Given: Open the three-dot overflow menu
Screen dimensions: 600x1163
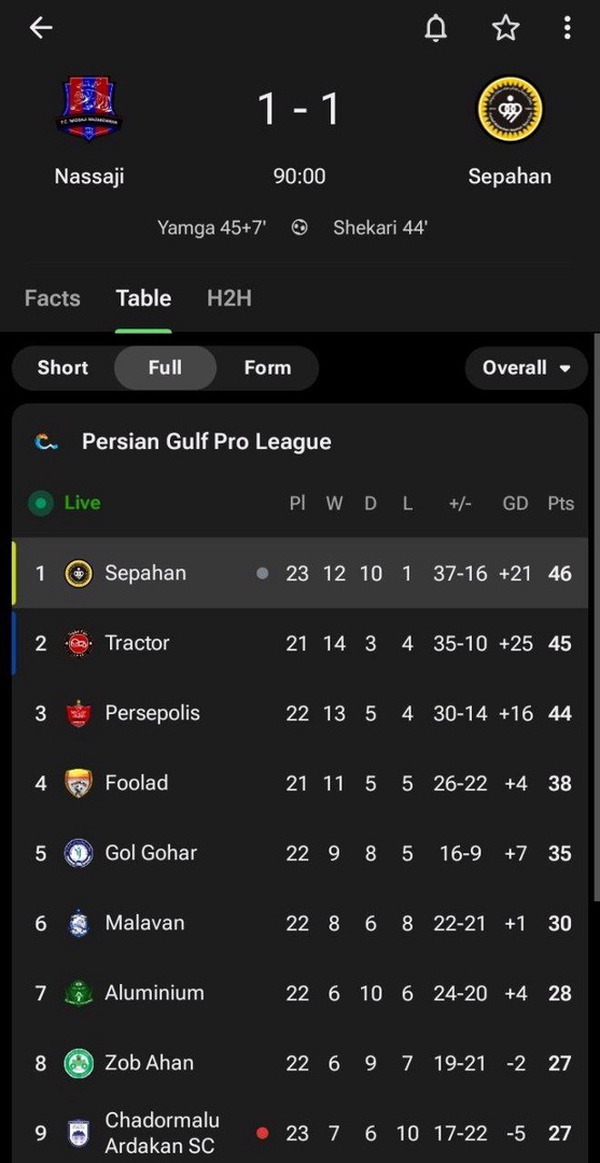Looking at the screenshot, I should pyautogui.click(x=567, y=28).
